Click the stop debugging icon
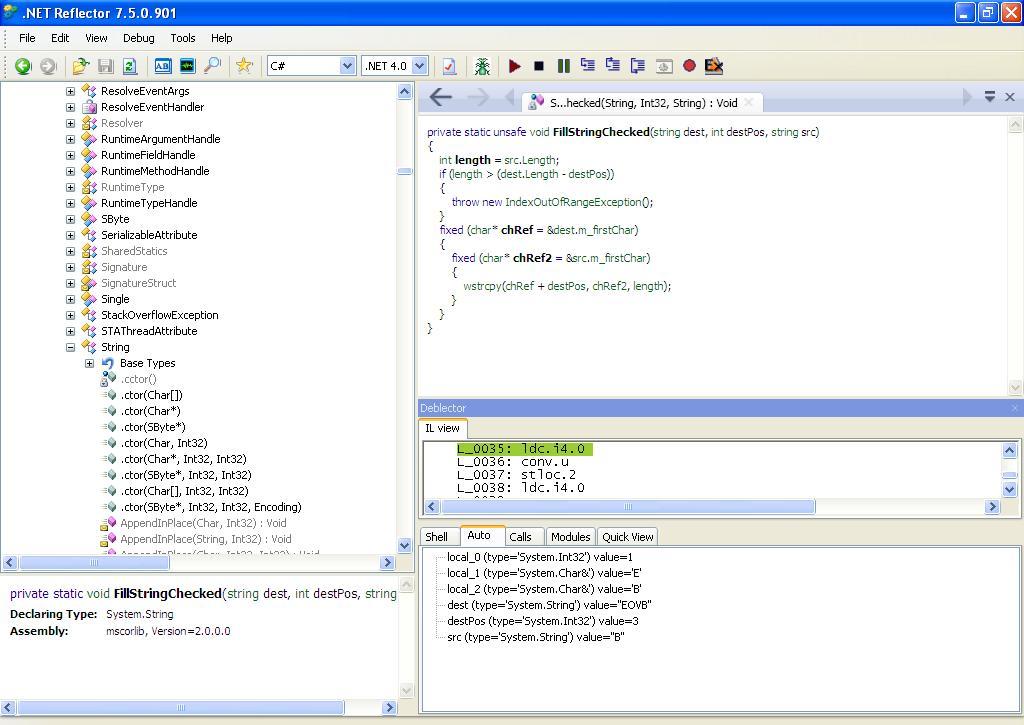This screenshot has height=725, width=1024. [x=538, y=66]
